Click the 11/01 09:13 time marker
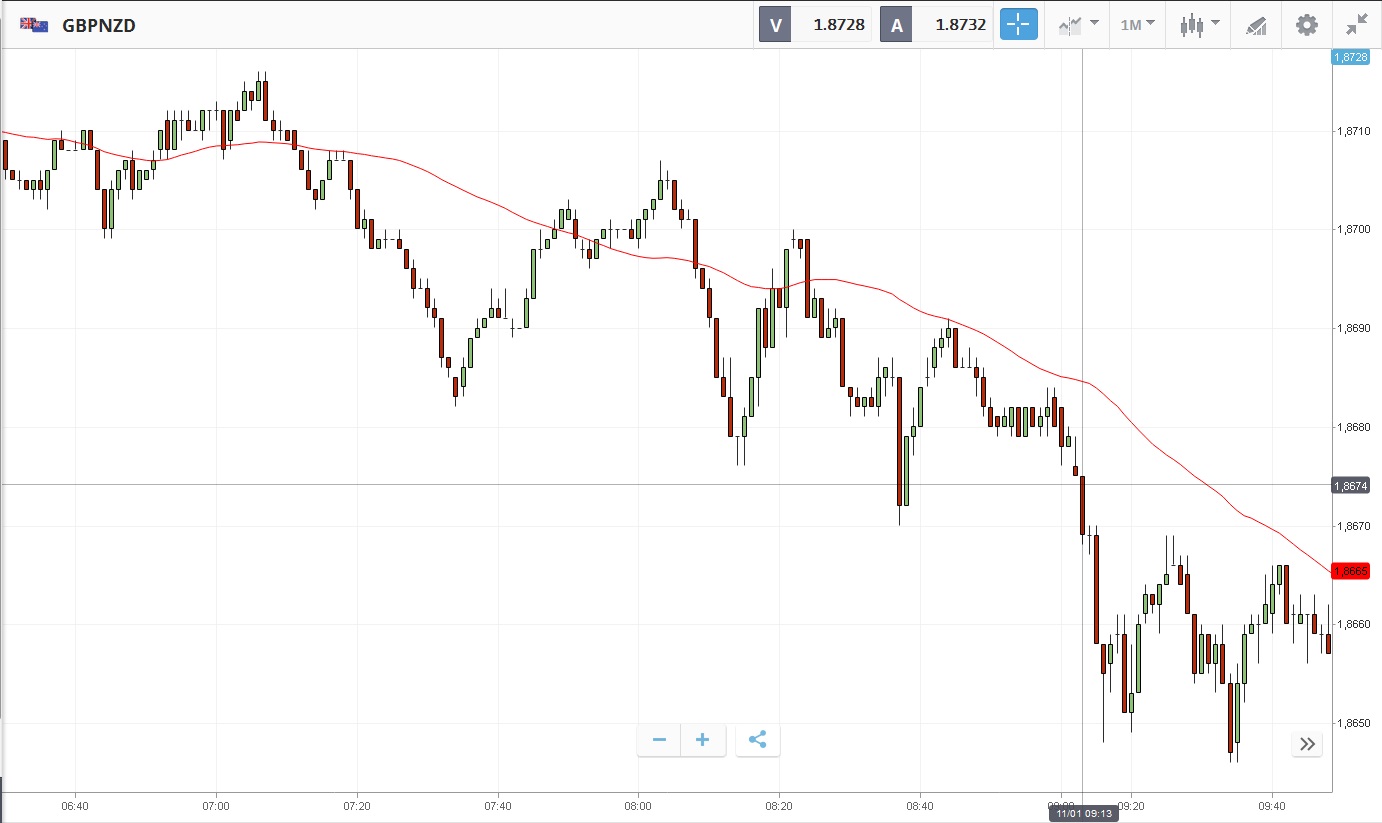 [x=1083, y=813]
